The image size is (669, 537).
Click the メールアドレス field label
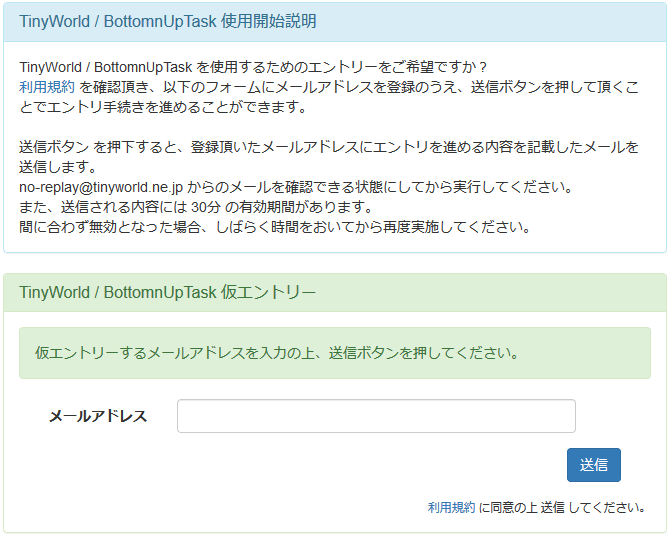point(98,416)
